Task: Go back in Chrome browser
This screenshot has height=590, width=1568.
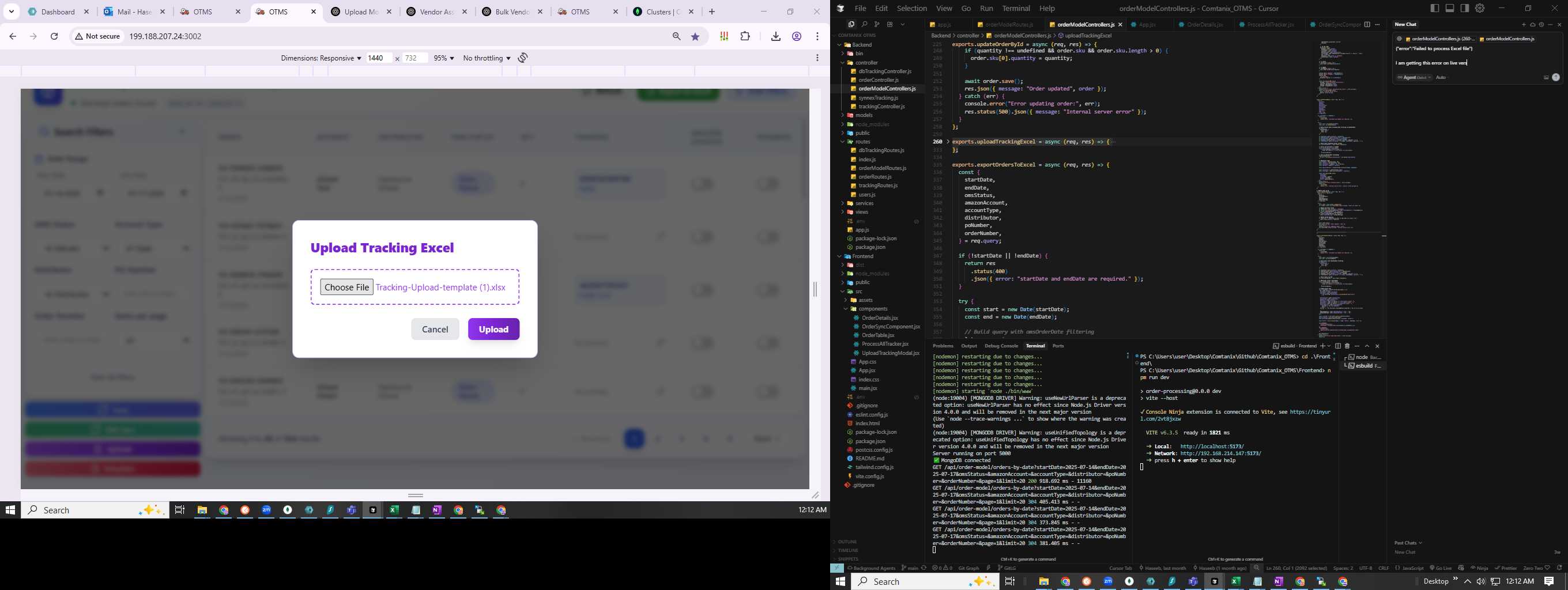Action: pos(13,36)
